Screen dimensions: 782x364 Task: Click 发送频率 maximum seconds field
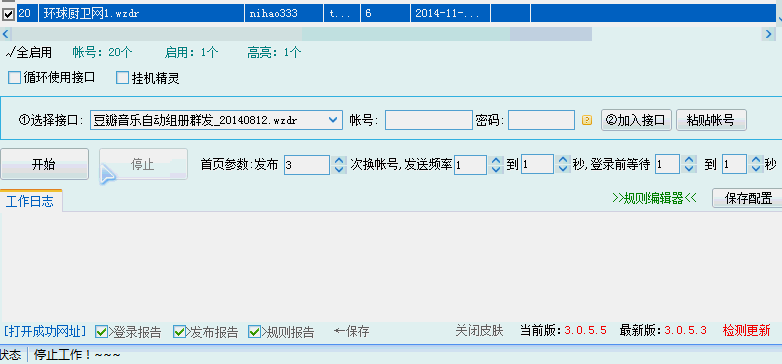click(537, 165)
